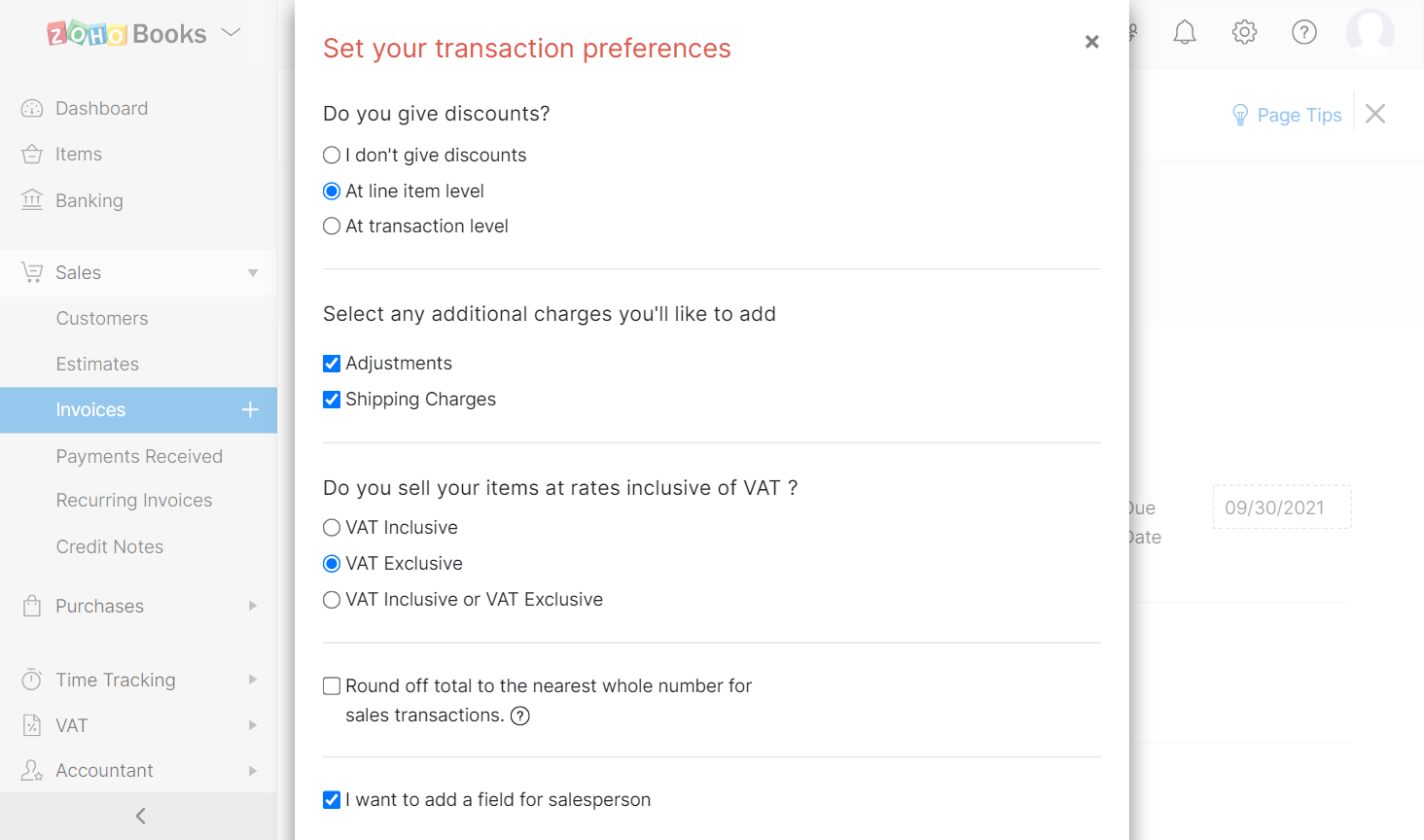Viewport: 1424px width, 840px height.
Task: Open the Page Tips link
Action: click(x=1287, y=116)
